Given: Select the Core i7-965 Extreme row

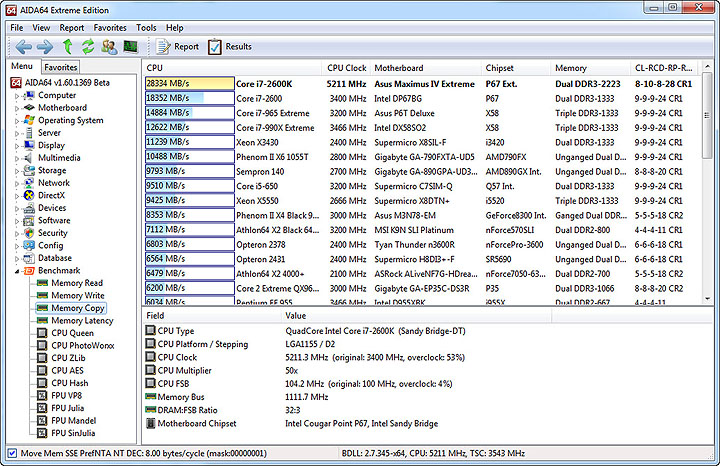Looking at the screenshot, I should pyautogui.click(x=422, y=113).
